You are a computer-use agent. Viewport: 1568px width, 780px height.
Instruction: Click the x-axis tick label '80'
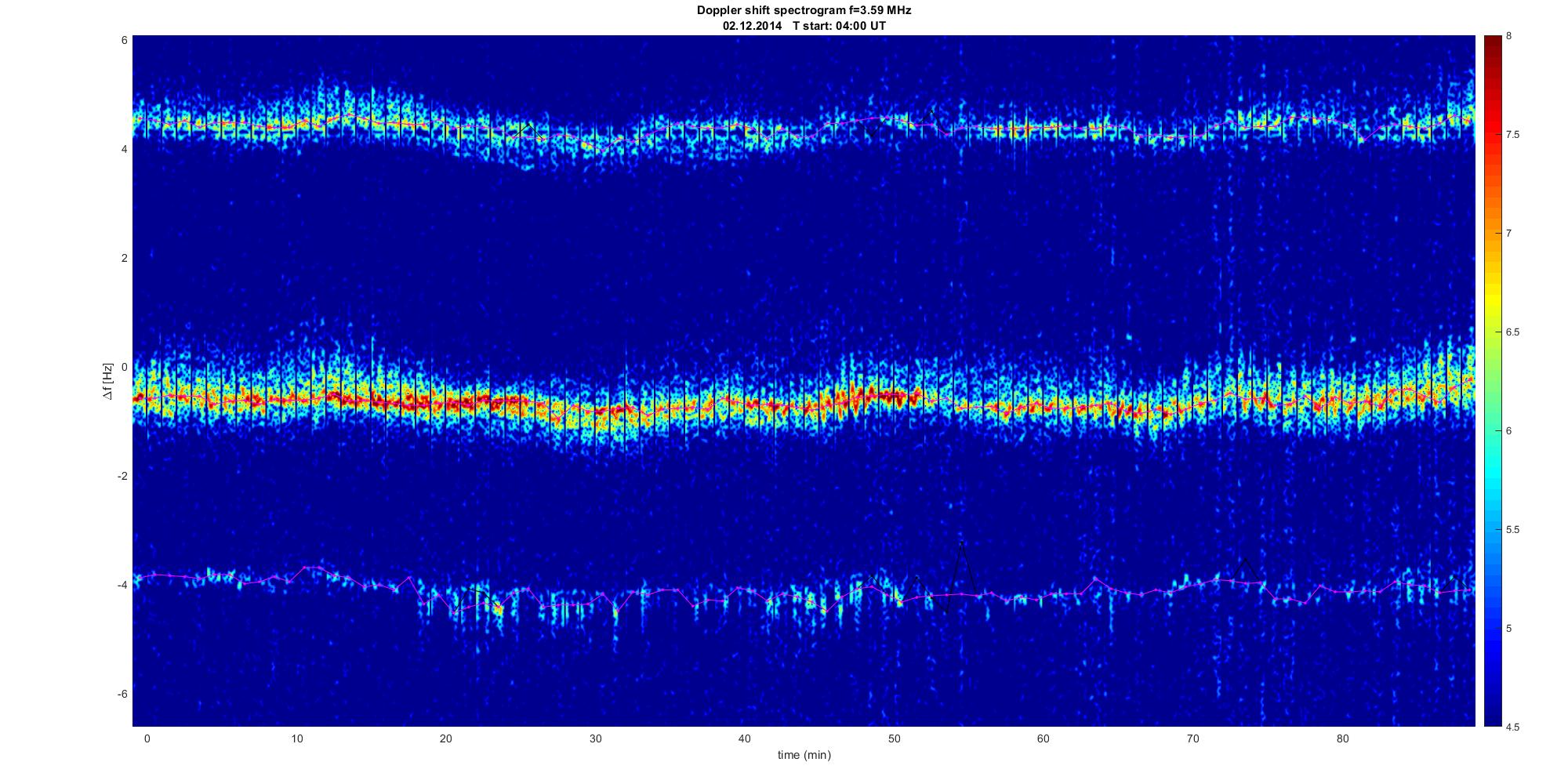point(1342,738)
